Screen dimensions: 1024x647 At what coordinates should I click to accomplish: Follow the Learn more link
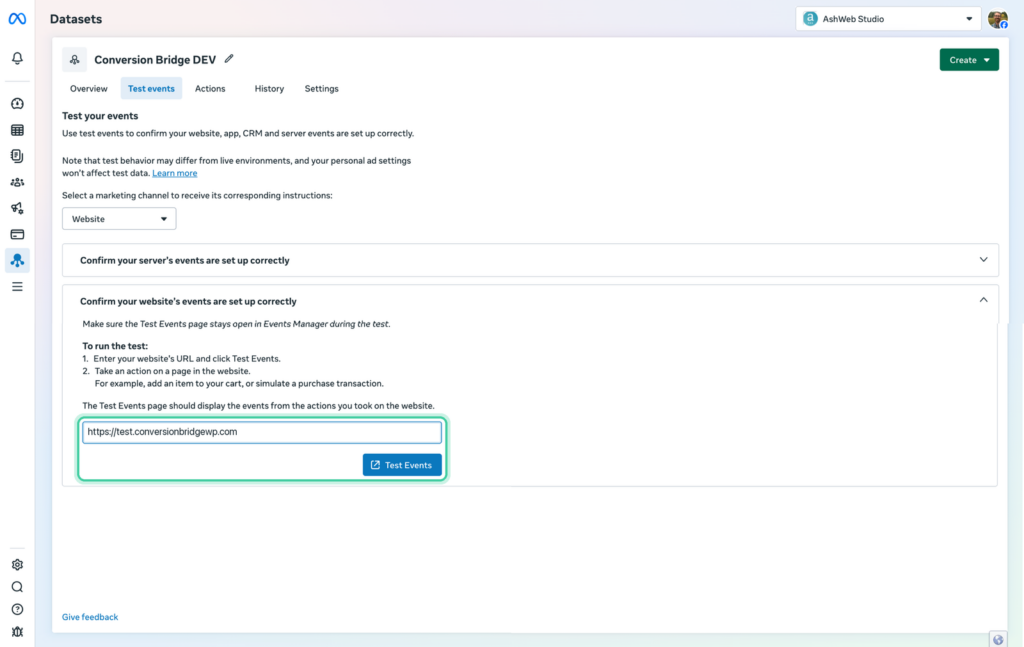[174, 173]
